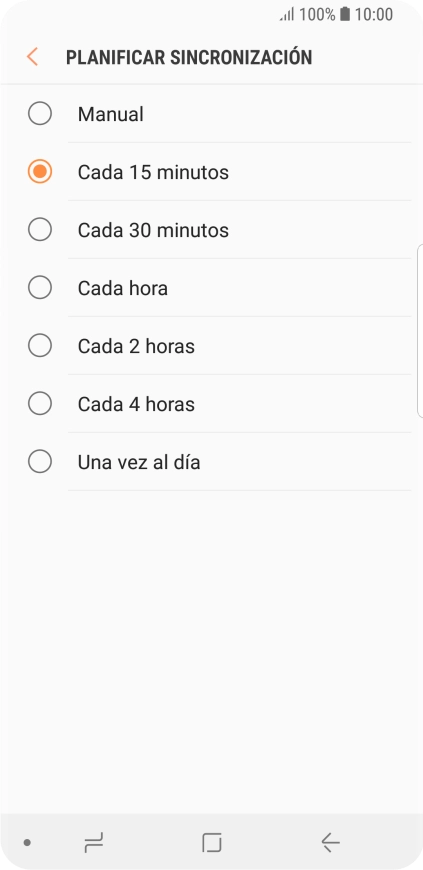Tap the edge panel handle on right side
Image resolution: width=423 pixels, height=870 pixels.
(420, 331)
